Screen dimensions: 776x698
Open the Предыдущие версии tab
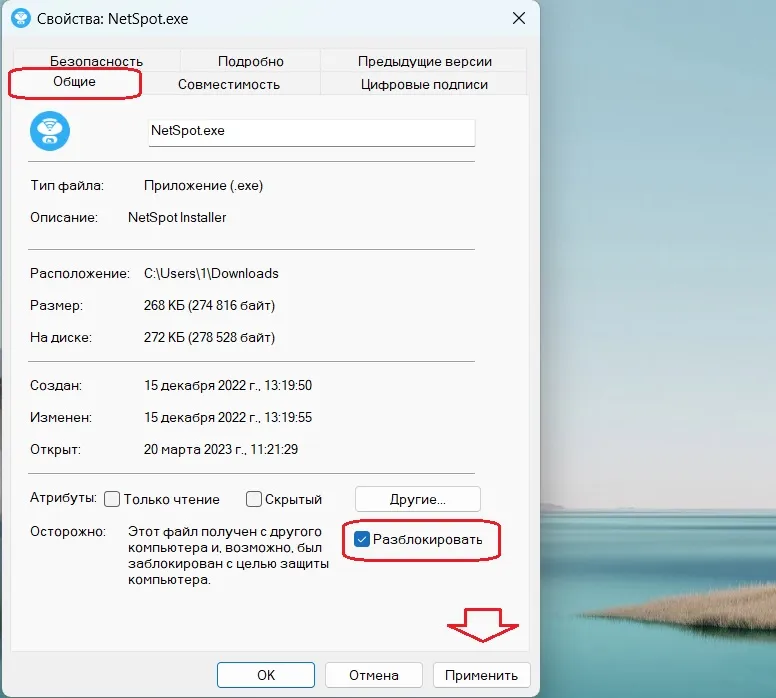coord(424,61)
